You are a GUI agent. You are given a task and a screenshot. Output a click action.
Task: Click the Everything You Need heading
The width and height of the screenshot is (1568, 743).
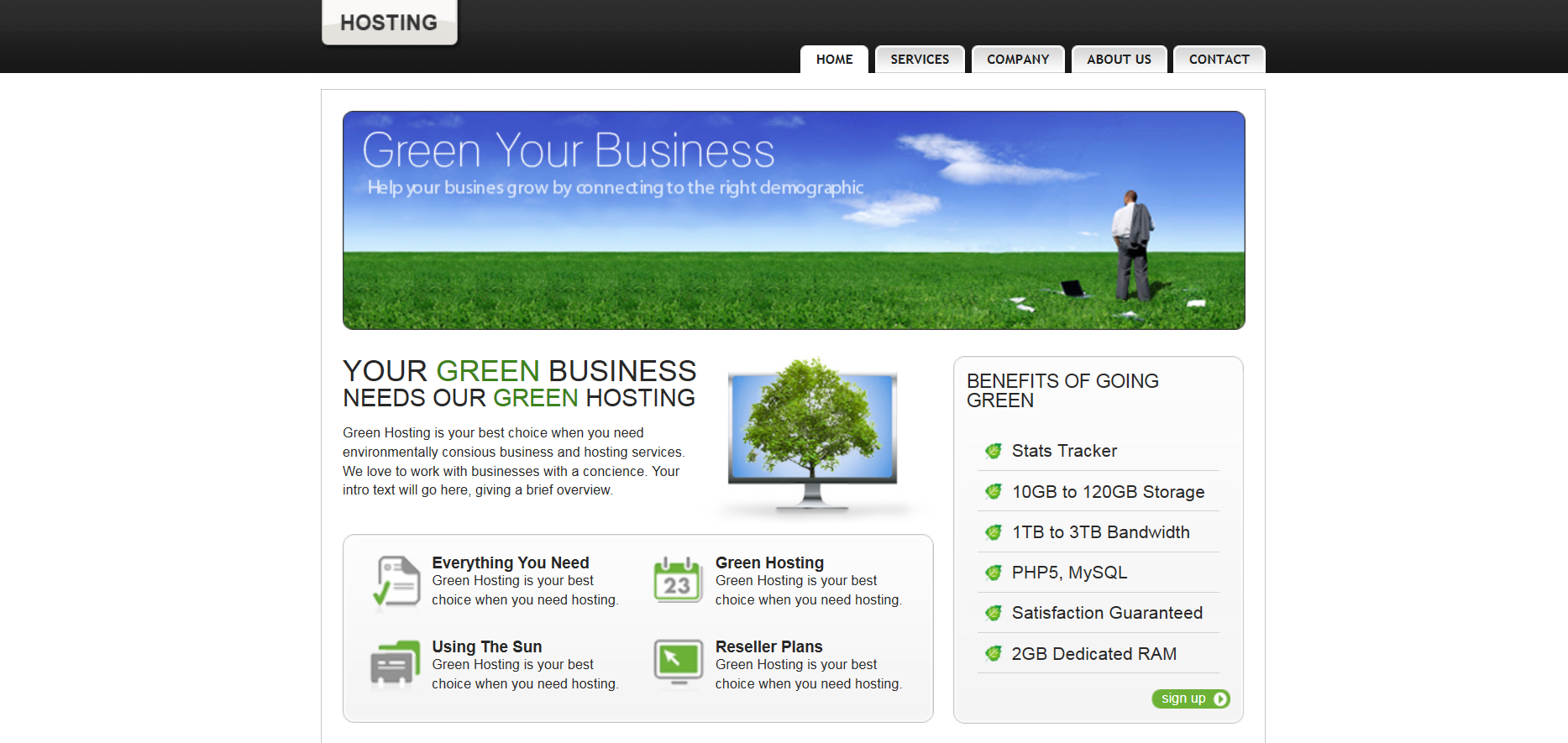click(511, 562)
